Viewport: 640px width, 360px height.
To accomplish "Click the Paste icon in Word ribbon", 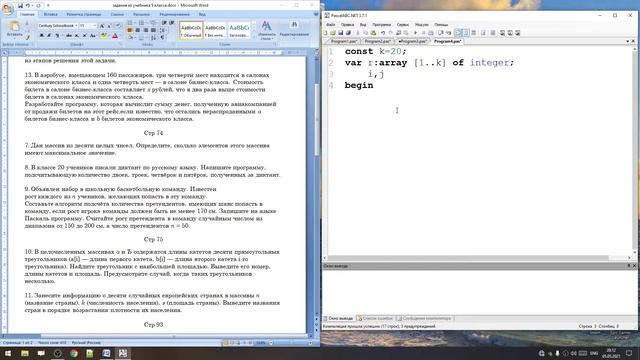I will pyautogui.click(x=14, y=29).
